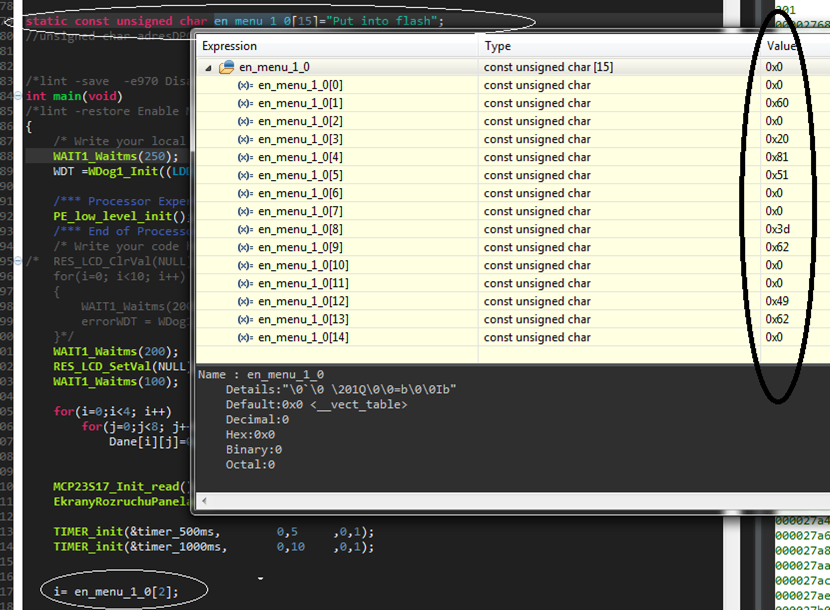The height and width of the screenshot is (611, 831).
Task: Click value 0x62 of en_menu_1_0[13]
Action: pyautogui.click(x=776, y=320)
